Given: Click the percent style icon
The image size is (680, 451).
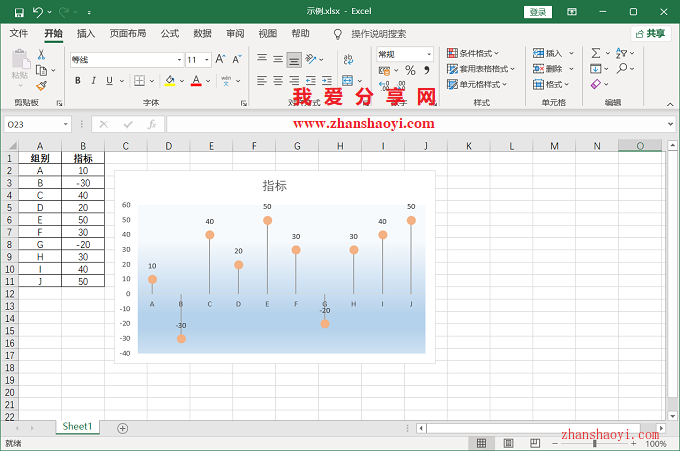Looking at the screenshot, I should pyautogui.click(x=410, y=70).
